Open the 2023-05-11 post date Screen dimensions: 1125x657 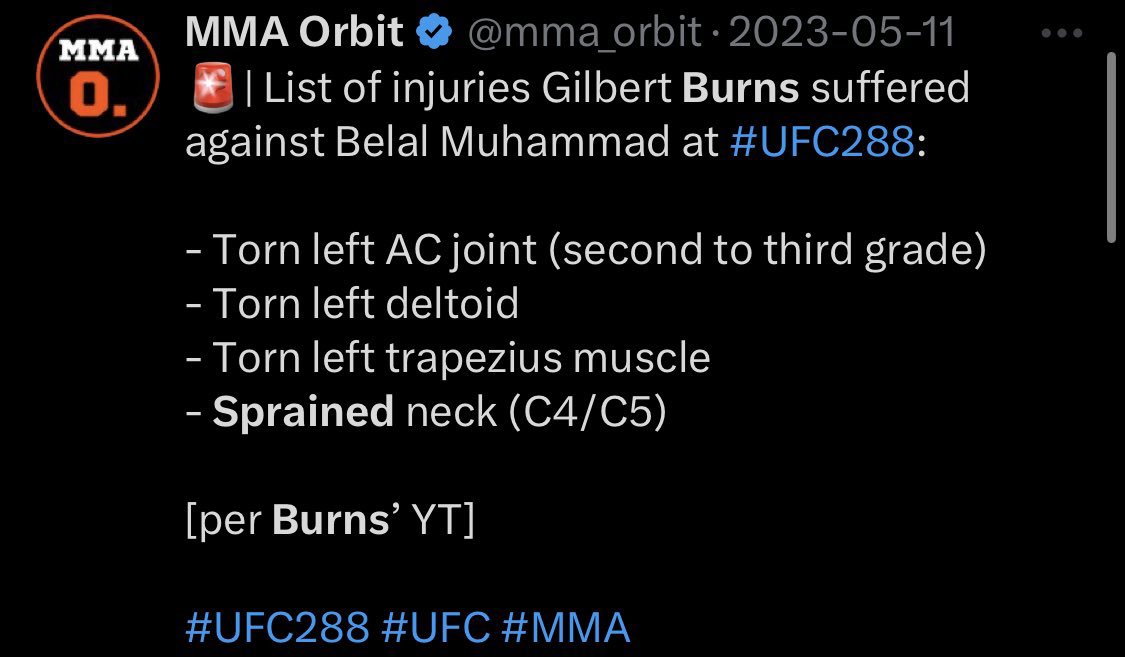pyautogui.click(x=842, y=33)
